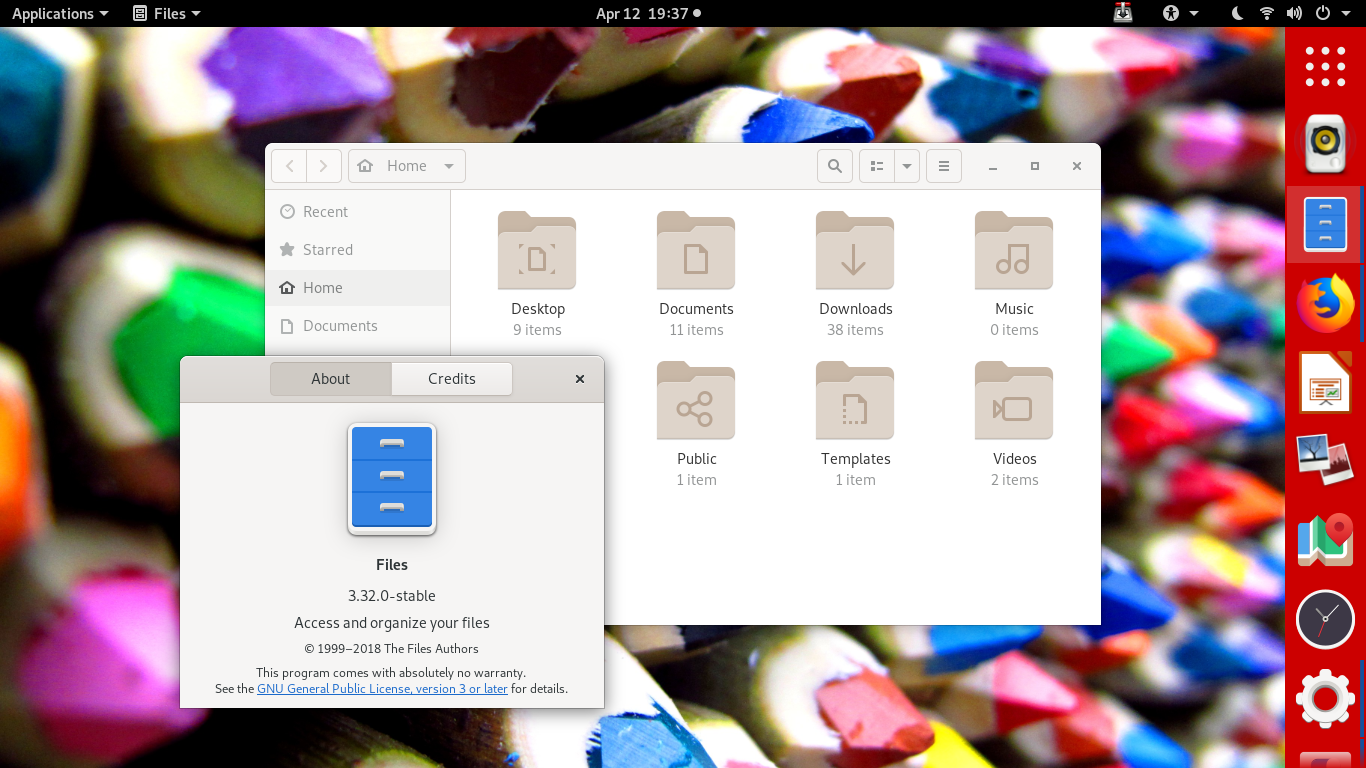Switch to the Credits tab
This screenshot has height=768, width=1366.
[451, 379]
